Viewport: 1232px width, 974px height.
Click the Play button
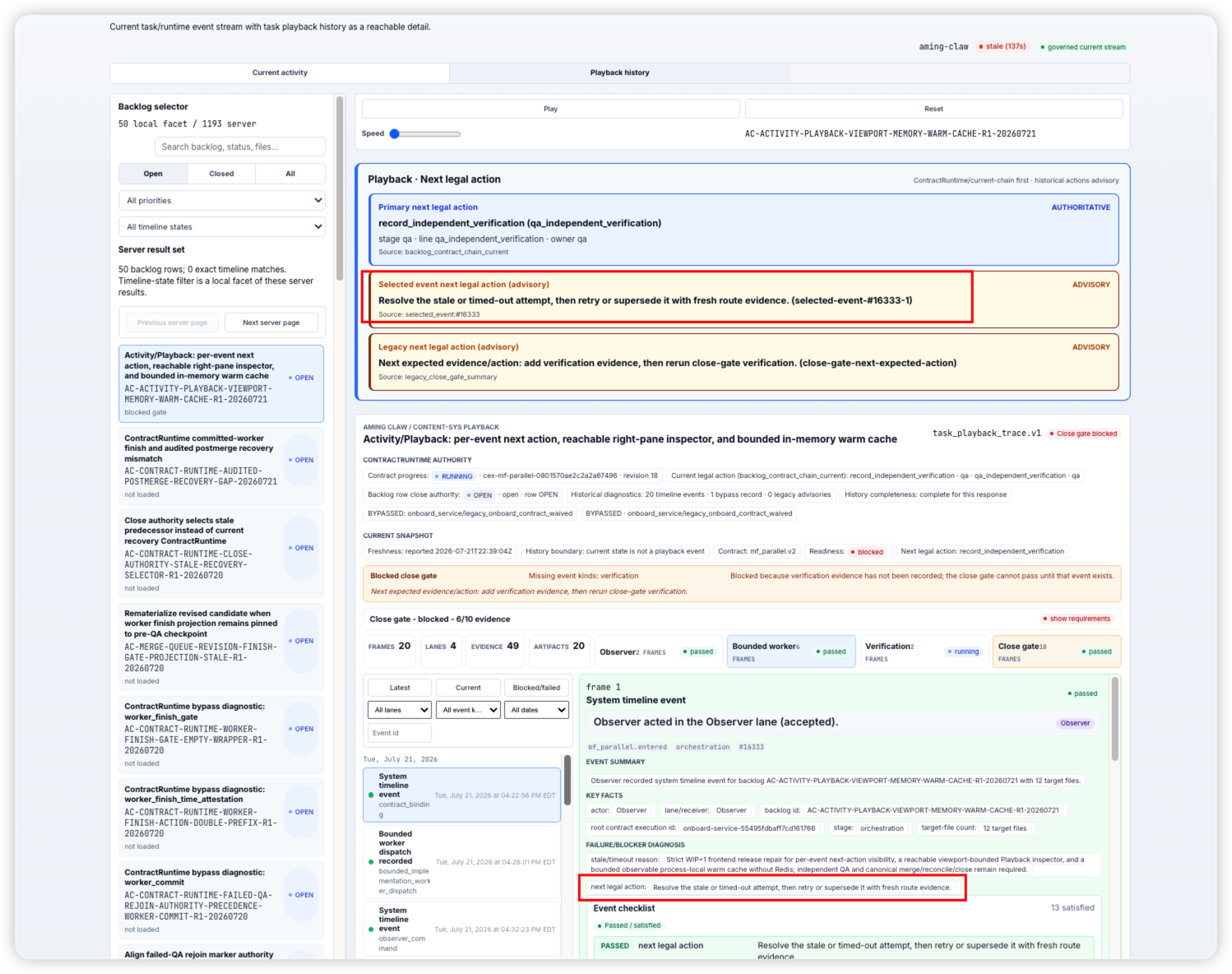(x=550, y=109)
